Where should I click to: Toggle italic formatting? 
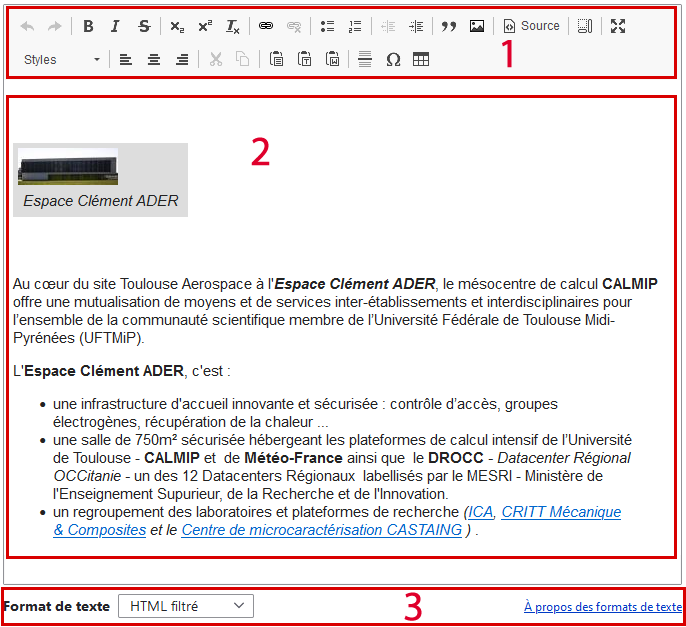[115, 26]
